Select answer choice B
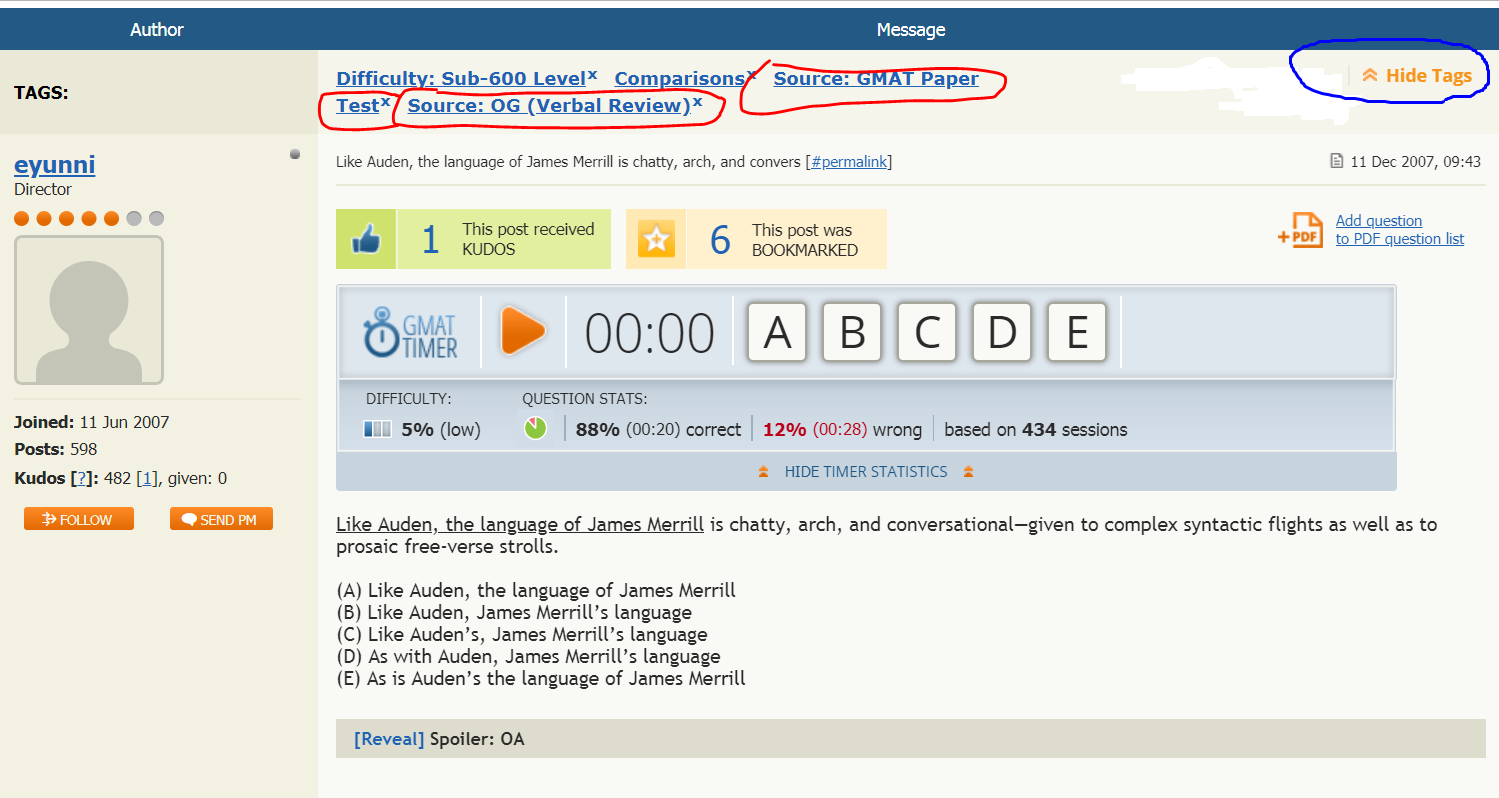1499x798 pixels. 852,332
